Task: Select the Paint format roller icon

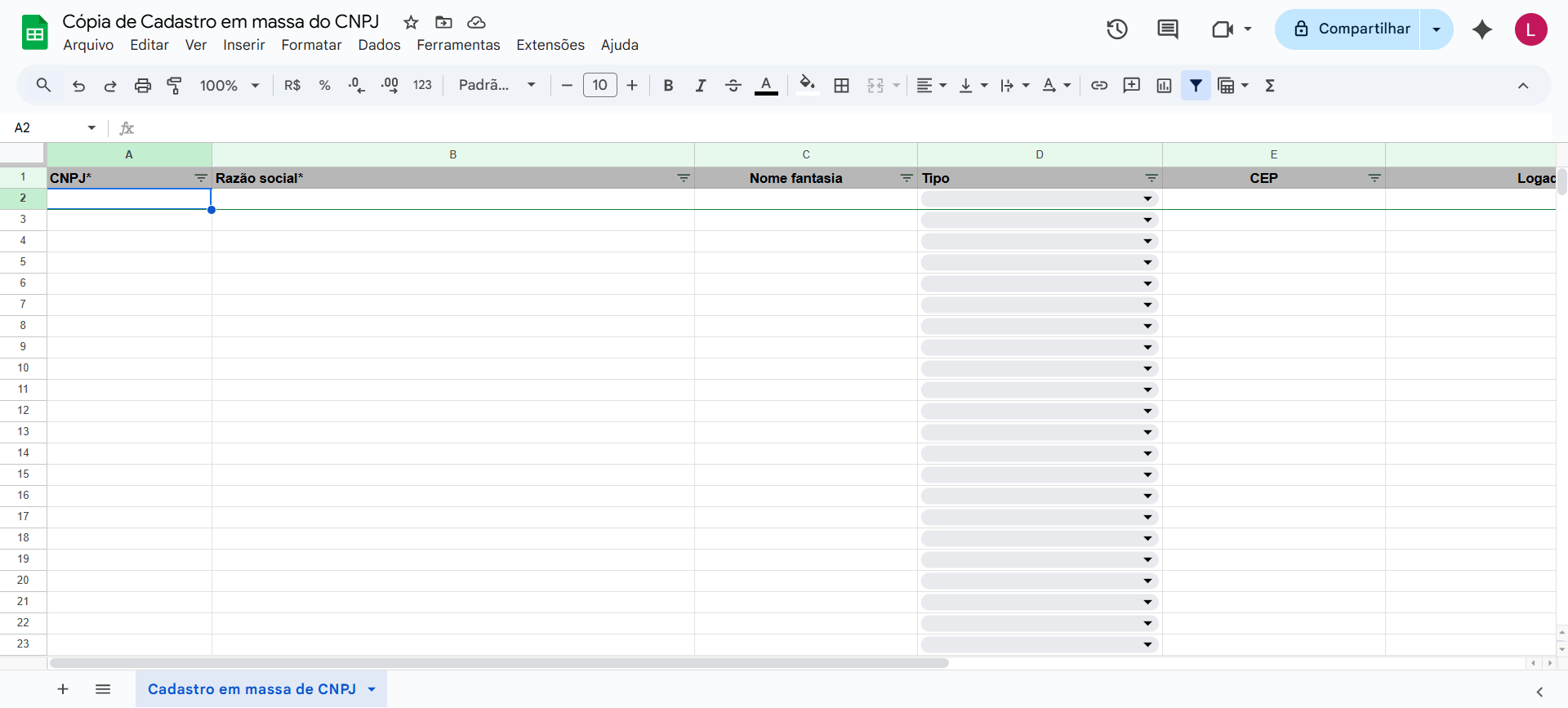Action: 175,86
